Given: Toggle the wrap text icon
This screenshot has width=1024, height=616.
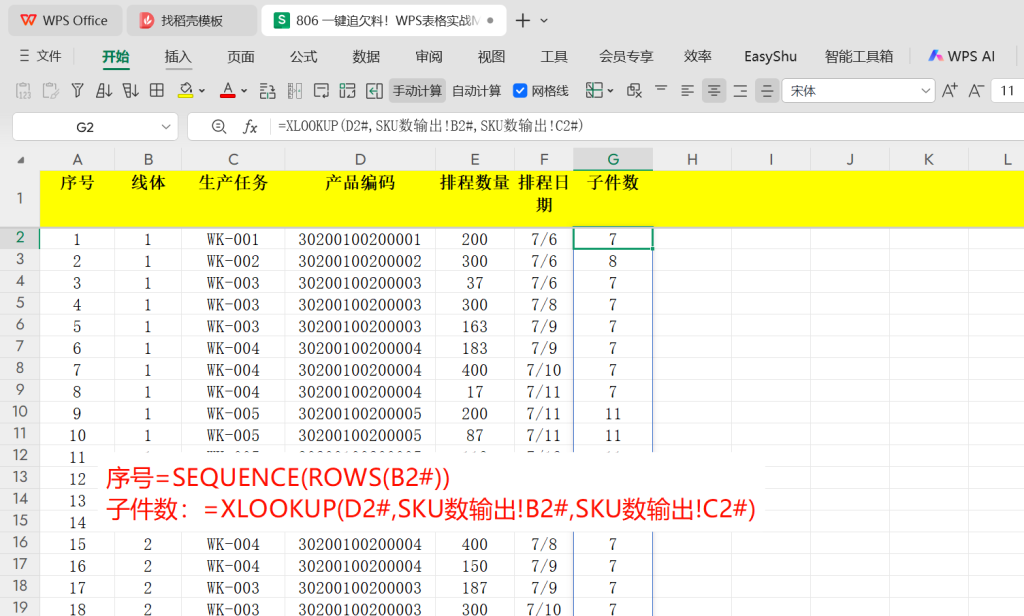Looking at the screenshot, I should click(x=321, y=91).
